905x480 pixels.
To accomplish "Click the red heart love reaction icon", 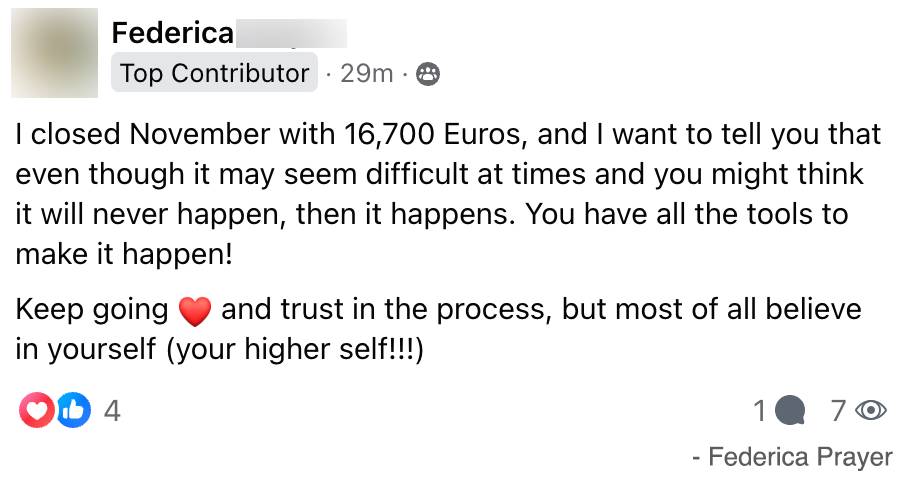I will 36,410.
